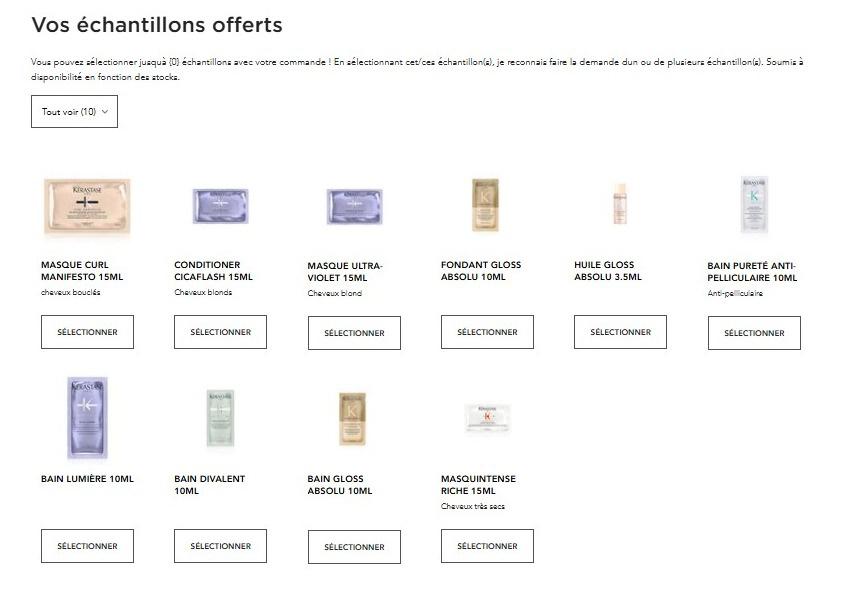The image size is (855, 597).
Task: Select the Fondant Gloss Absolu 10ML sample
Action: pos(487,332)
